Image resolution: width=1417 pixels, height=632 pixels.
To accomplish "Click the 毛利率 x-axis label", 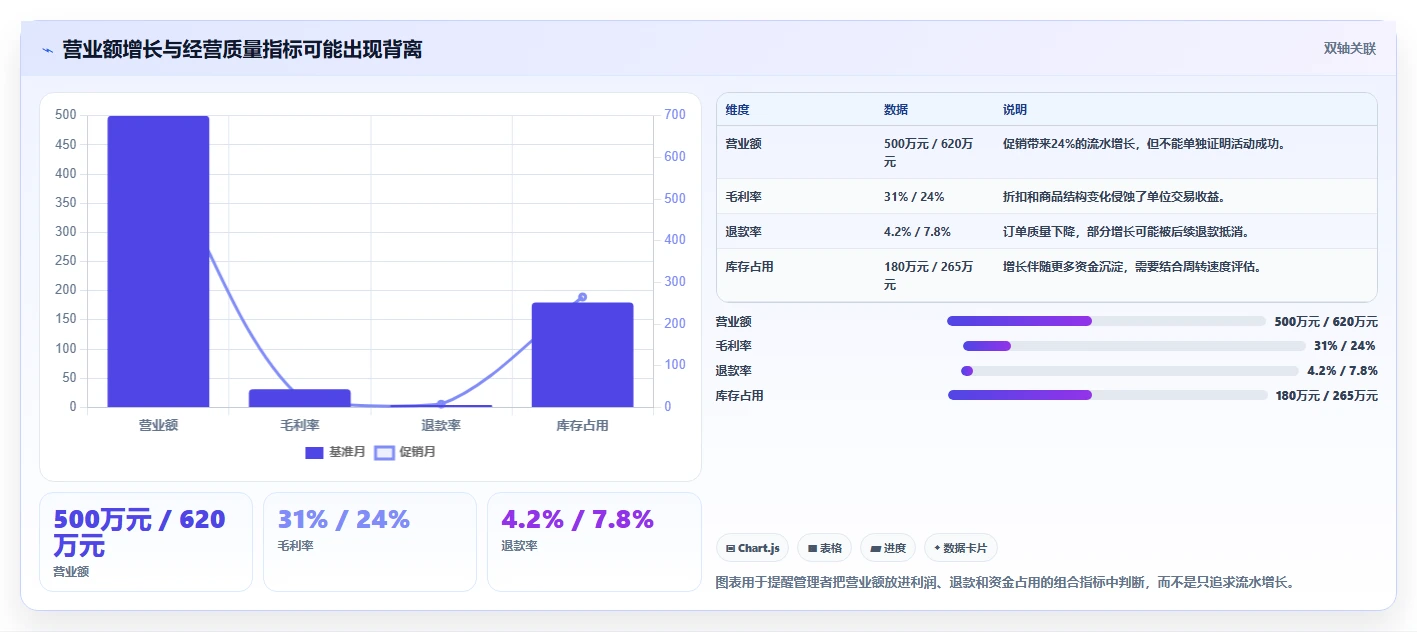I will (300, 426).
